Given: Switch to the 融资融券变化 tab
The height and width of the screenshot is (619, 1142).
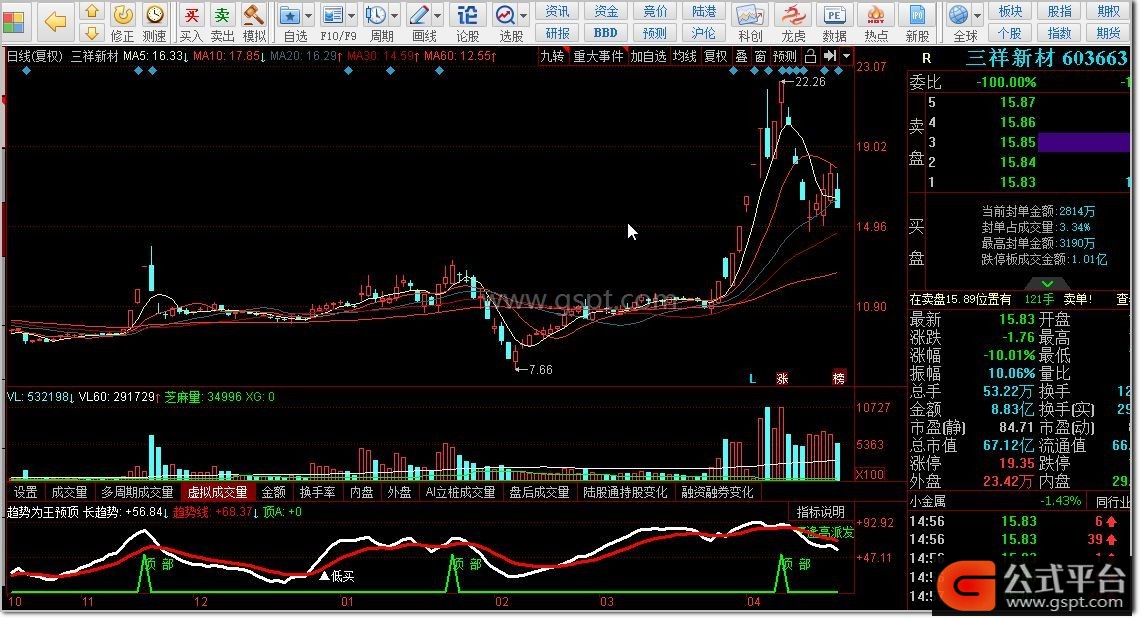Looking at the screenshot, I should pos(717,492).
